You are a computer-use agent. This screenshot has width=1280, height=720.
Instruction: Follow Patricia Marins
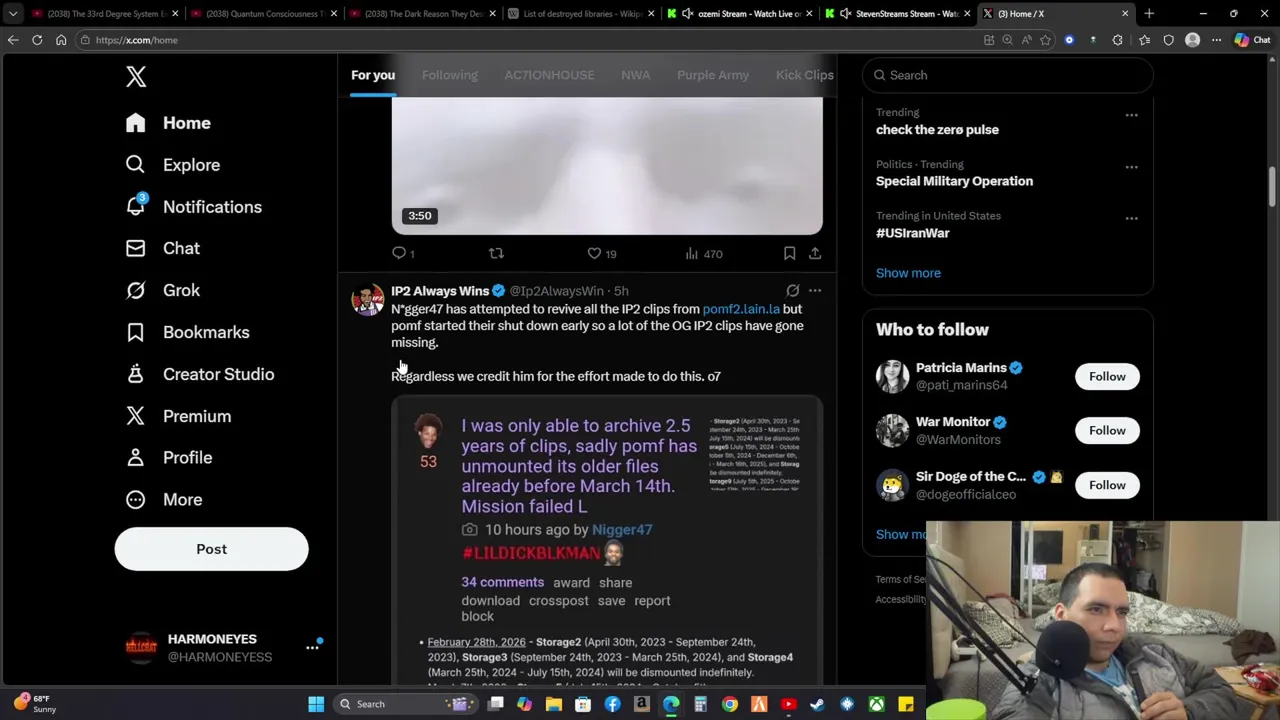coord(1107,376)
